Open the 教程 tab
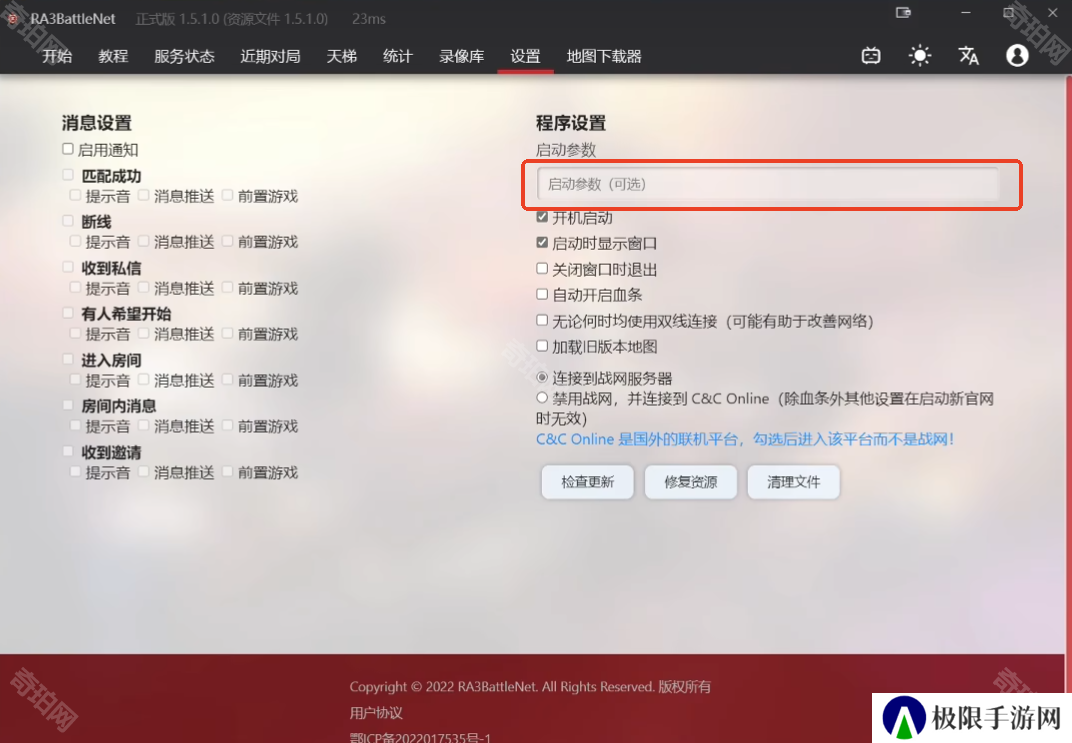The width and height of the screenshot is (1072, 743). (x=113, y=56)
